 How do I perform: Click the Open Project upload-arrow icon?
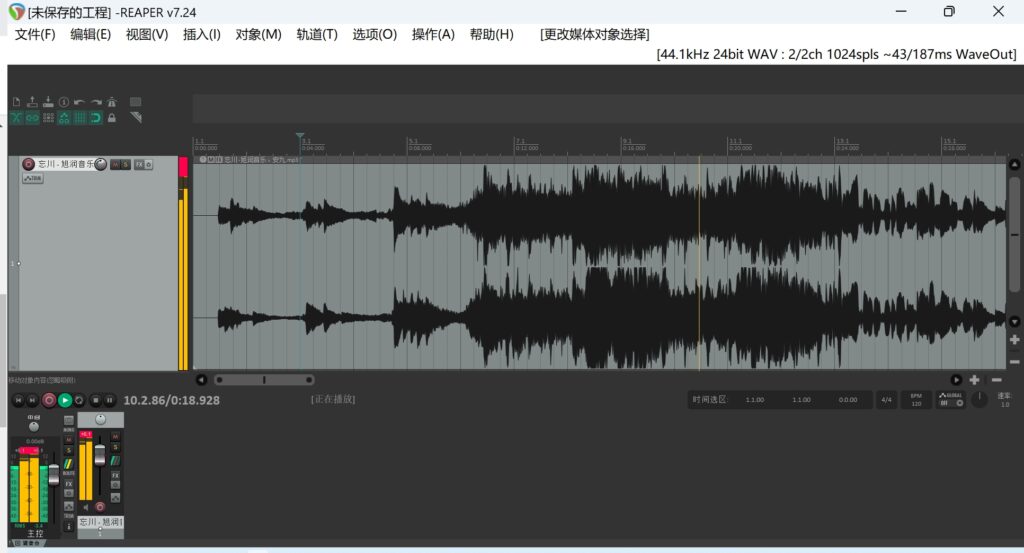click(x=32, y=102)
